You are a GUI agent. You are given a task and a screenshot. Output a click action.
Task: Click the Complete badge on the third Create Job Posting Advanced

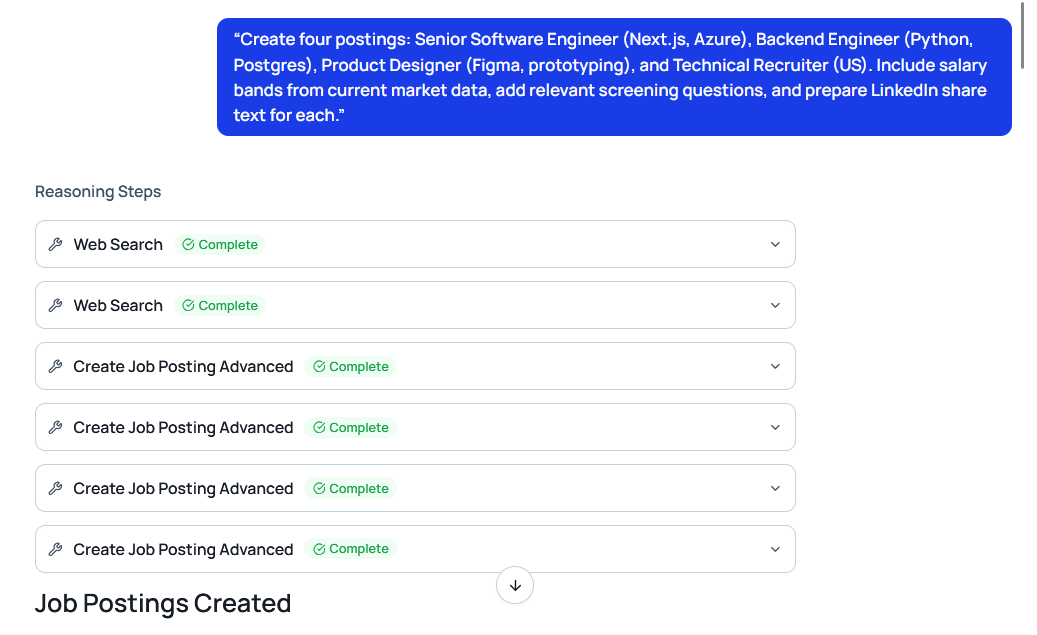pos(350,489)
